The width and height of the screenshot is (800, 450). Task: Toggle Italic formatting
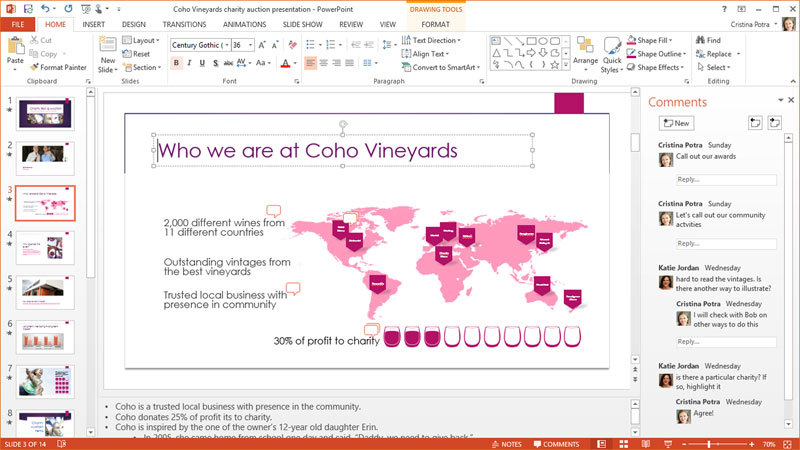tap(189, 63)
